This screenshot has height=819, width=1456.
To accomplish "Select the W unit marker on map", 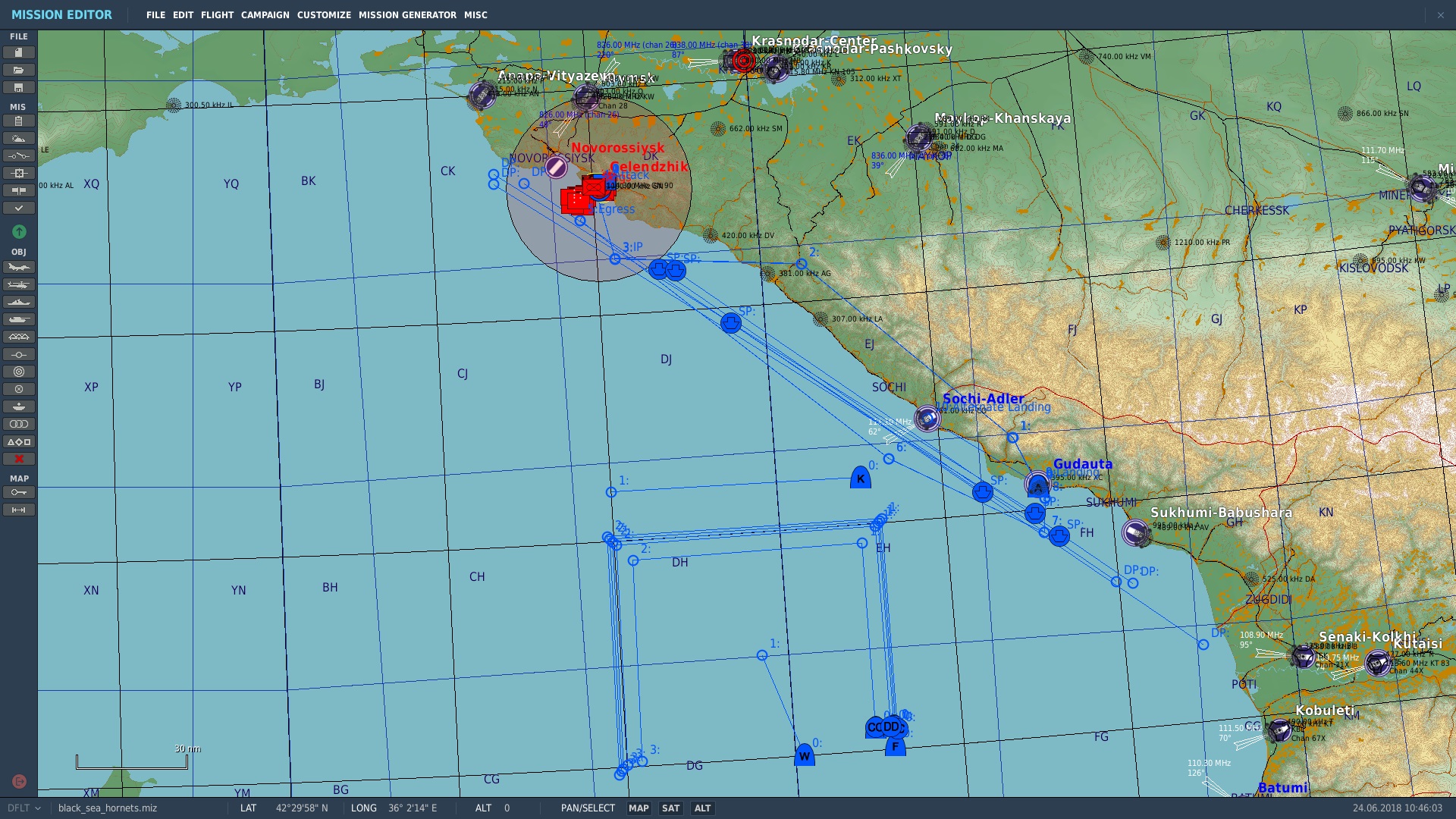I will [x=804, y=755].
